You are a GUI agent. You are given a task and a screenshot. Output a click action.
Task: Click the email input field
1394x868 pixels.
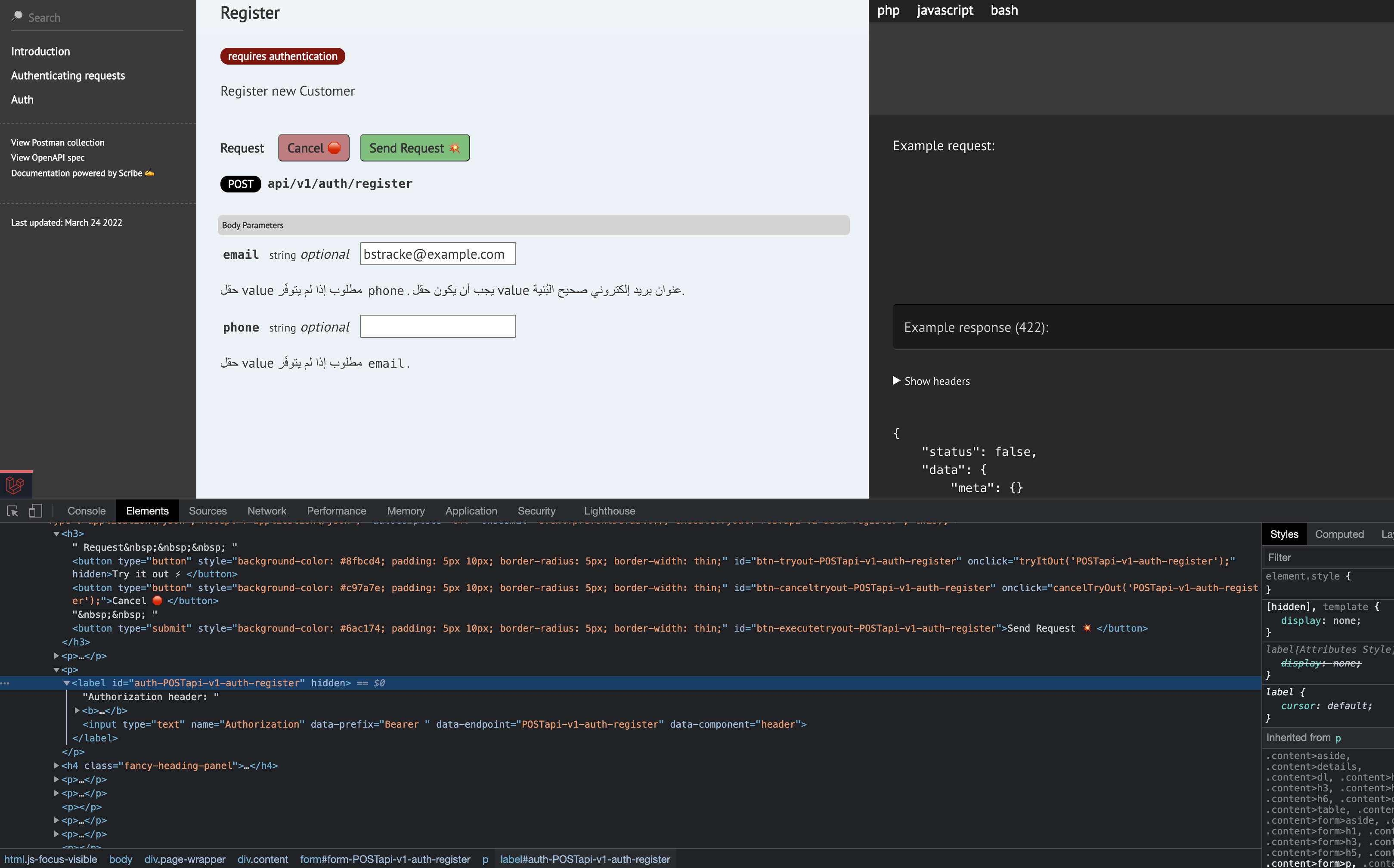click(x=437, y=254)
